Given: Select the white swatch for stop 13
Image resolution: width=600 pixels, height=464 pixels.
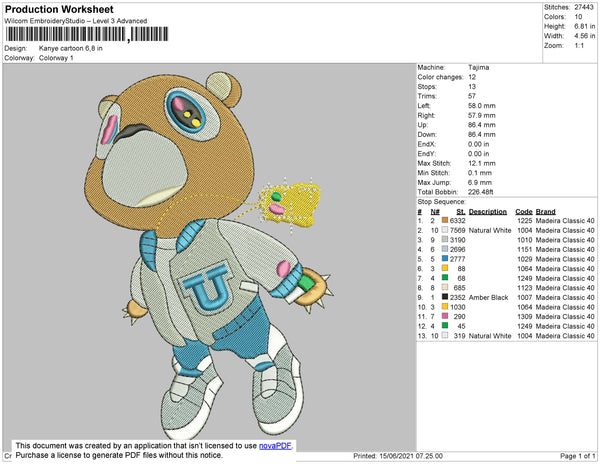Looking at the screenshot, I should 445,335.
